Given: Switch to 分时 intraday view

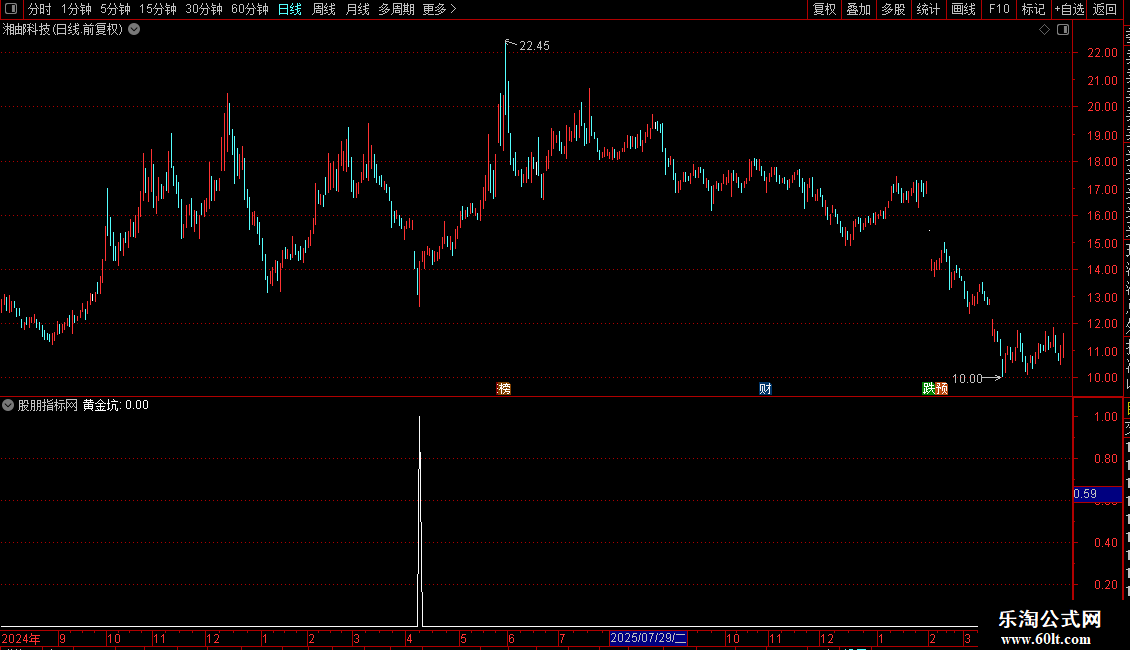Looking at the screenshot, I should pos(39,9).
